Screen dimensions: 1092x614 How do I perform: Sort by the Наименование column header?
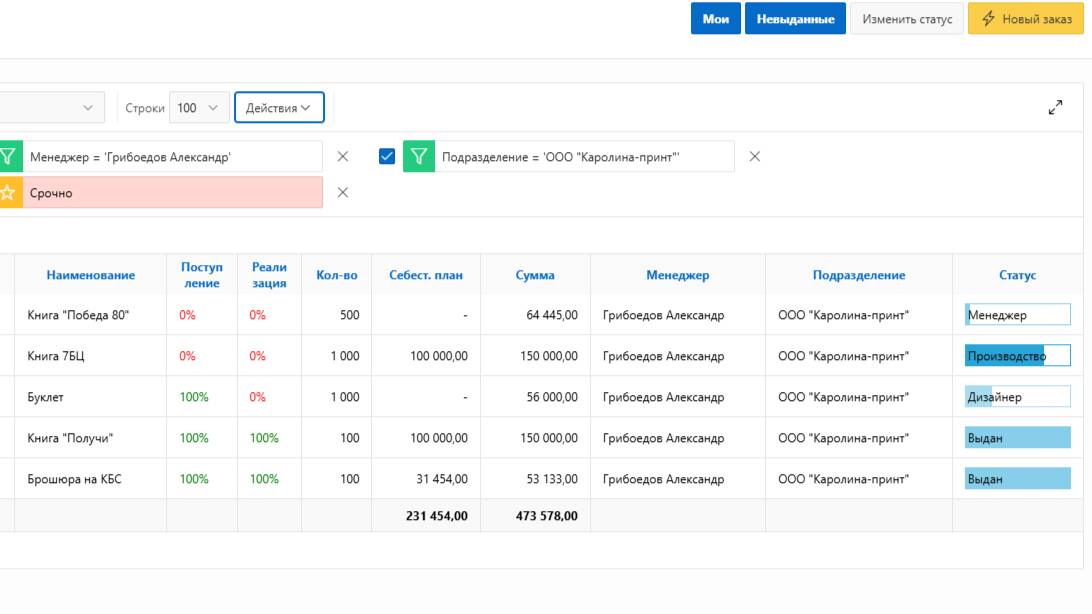pos(91,275)
